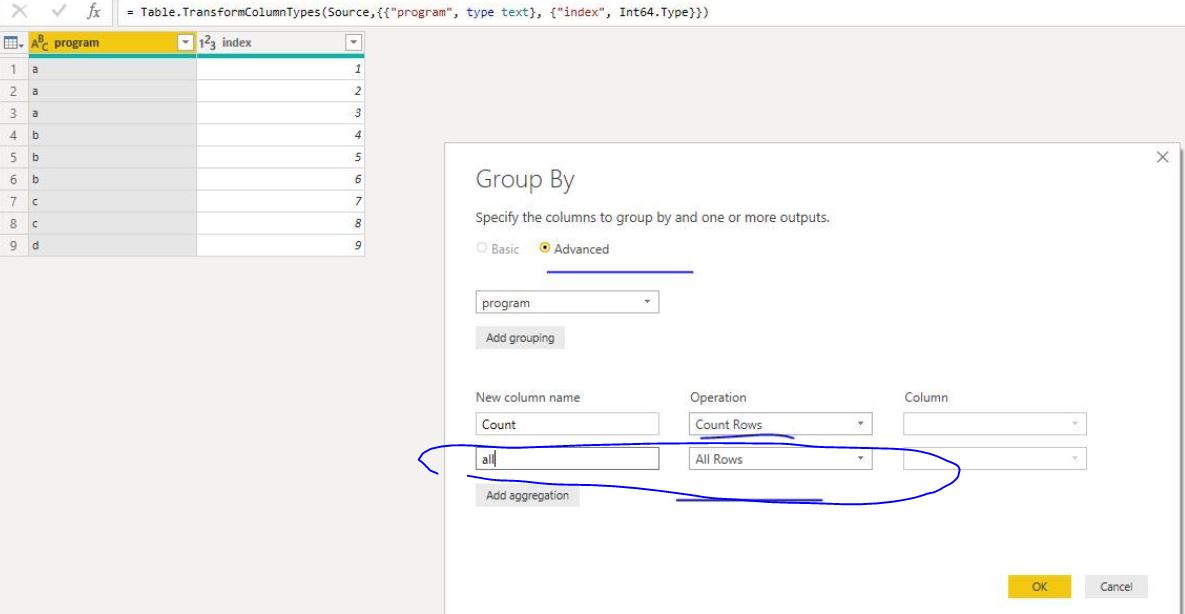
Task: Confirm grouping with the OK button
Action: [1039, 587]
